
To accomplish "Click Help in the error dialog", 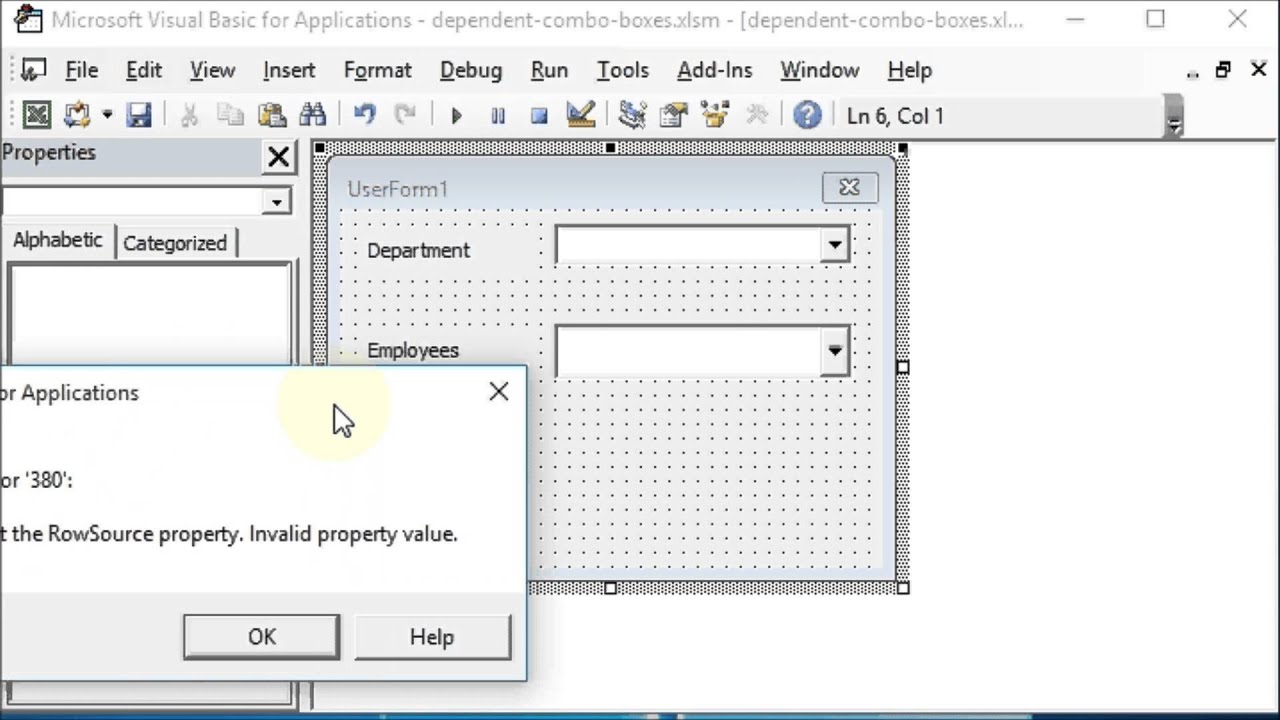I will [x=432, y=637].
